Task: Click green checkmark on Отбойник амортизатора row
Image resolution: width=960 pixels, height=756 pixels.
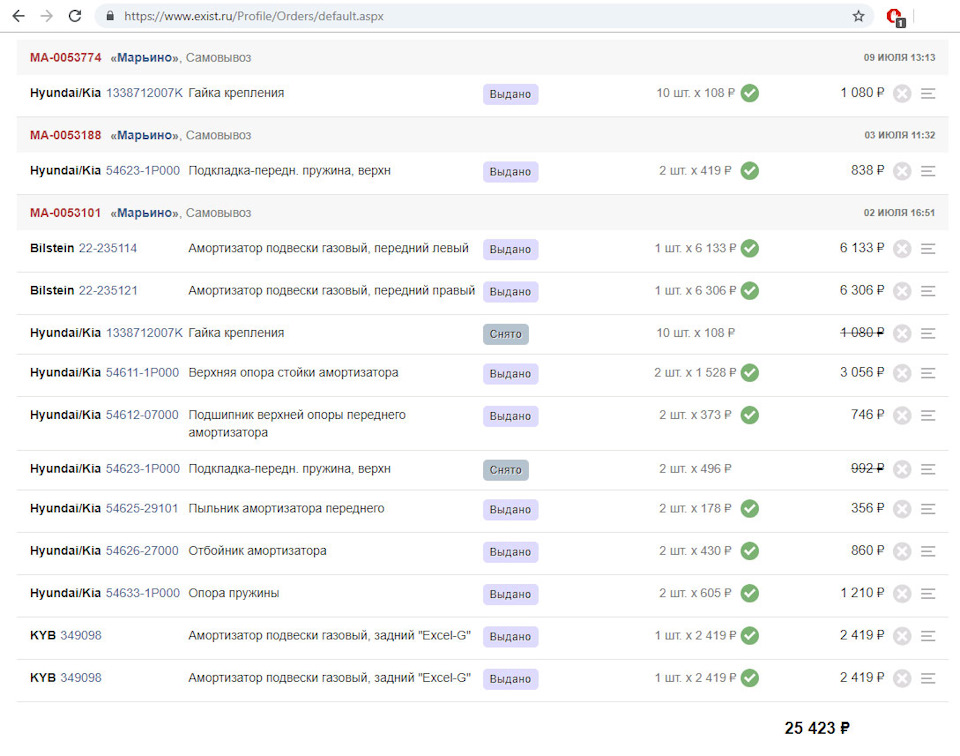Action: 749,551
